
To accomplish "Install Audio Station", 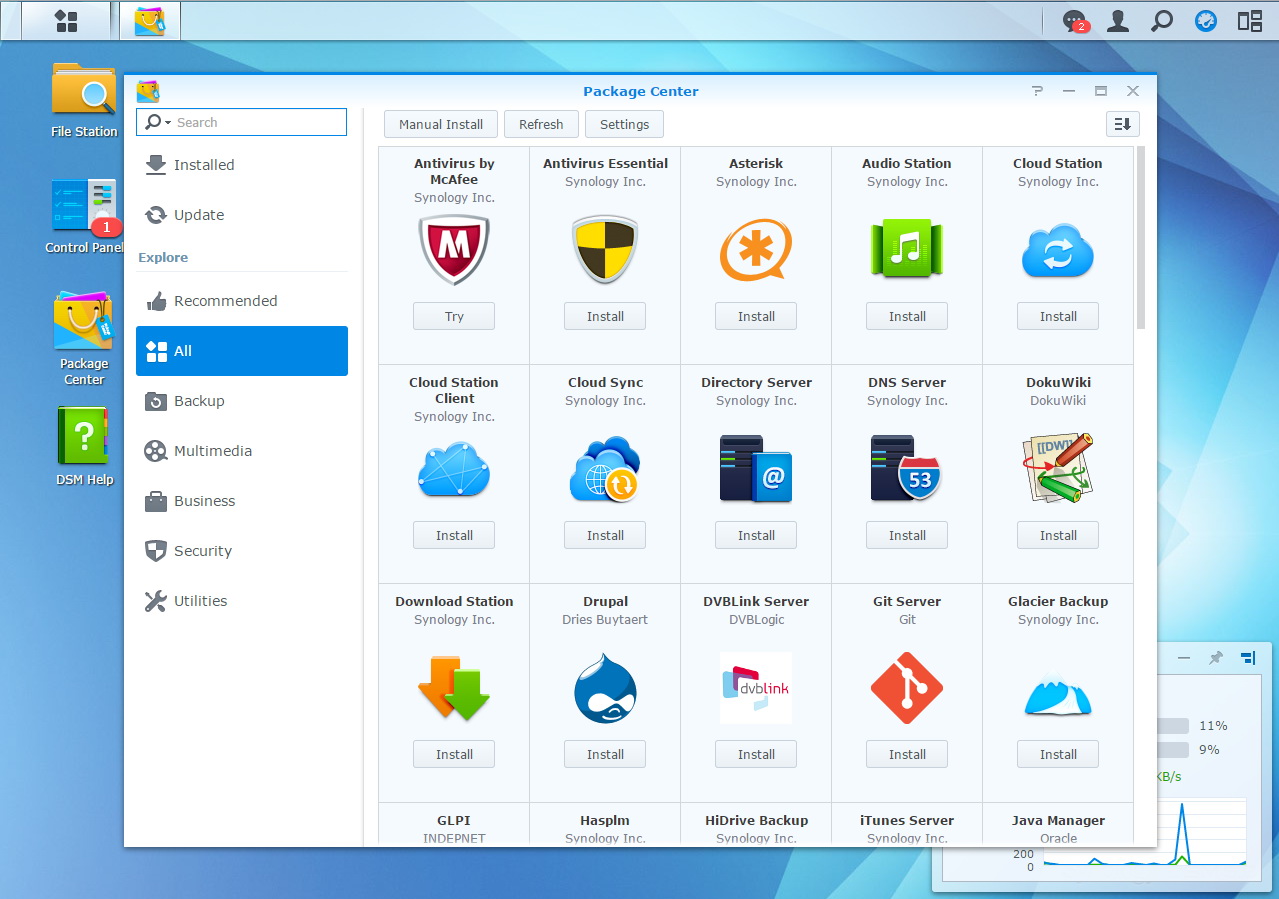I will click(907, 316).
